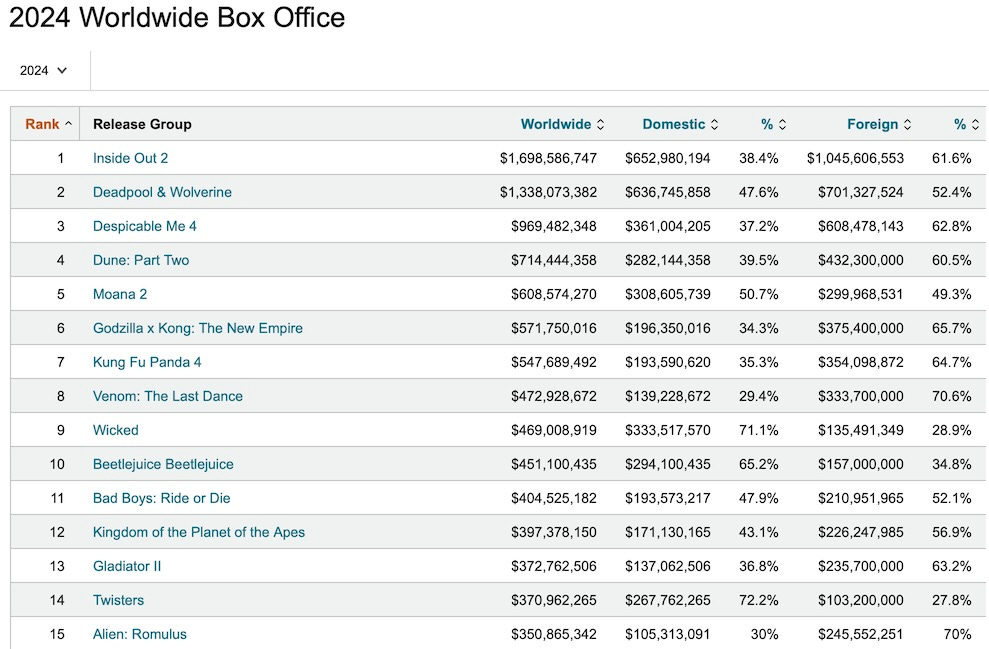Select worldwide value $1,698,586,747
Screen dimensions: 989x649
548,158
